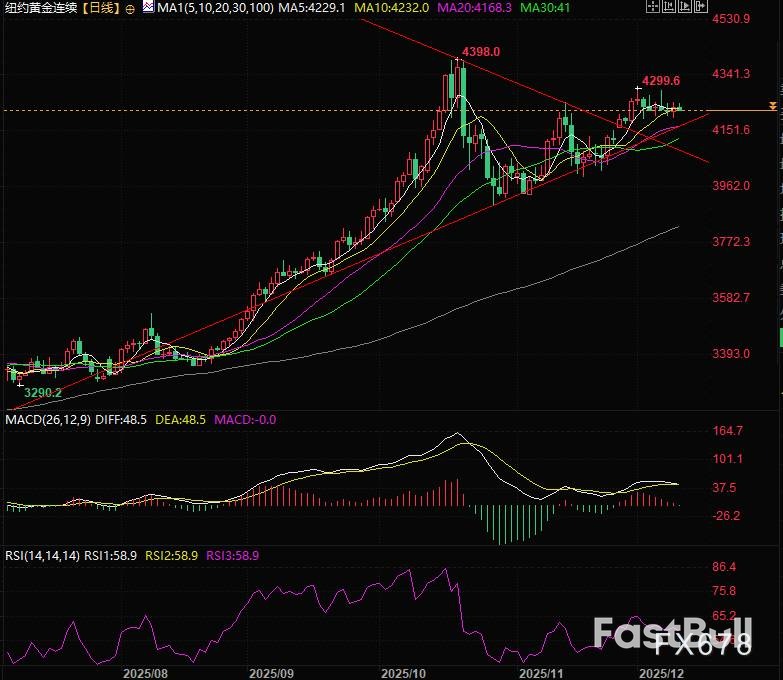Click the MA indicator chart icon
This screenshot has height=680, width=783.
click(x=148, y=8)
